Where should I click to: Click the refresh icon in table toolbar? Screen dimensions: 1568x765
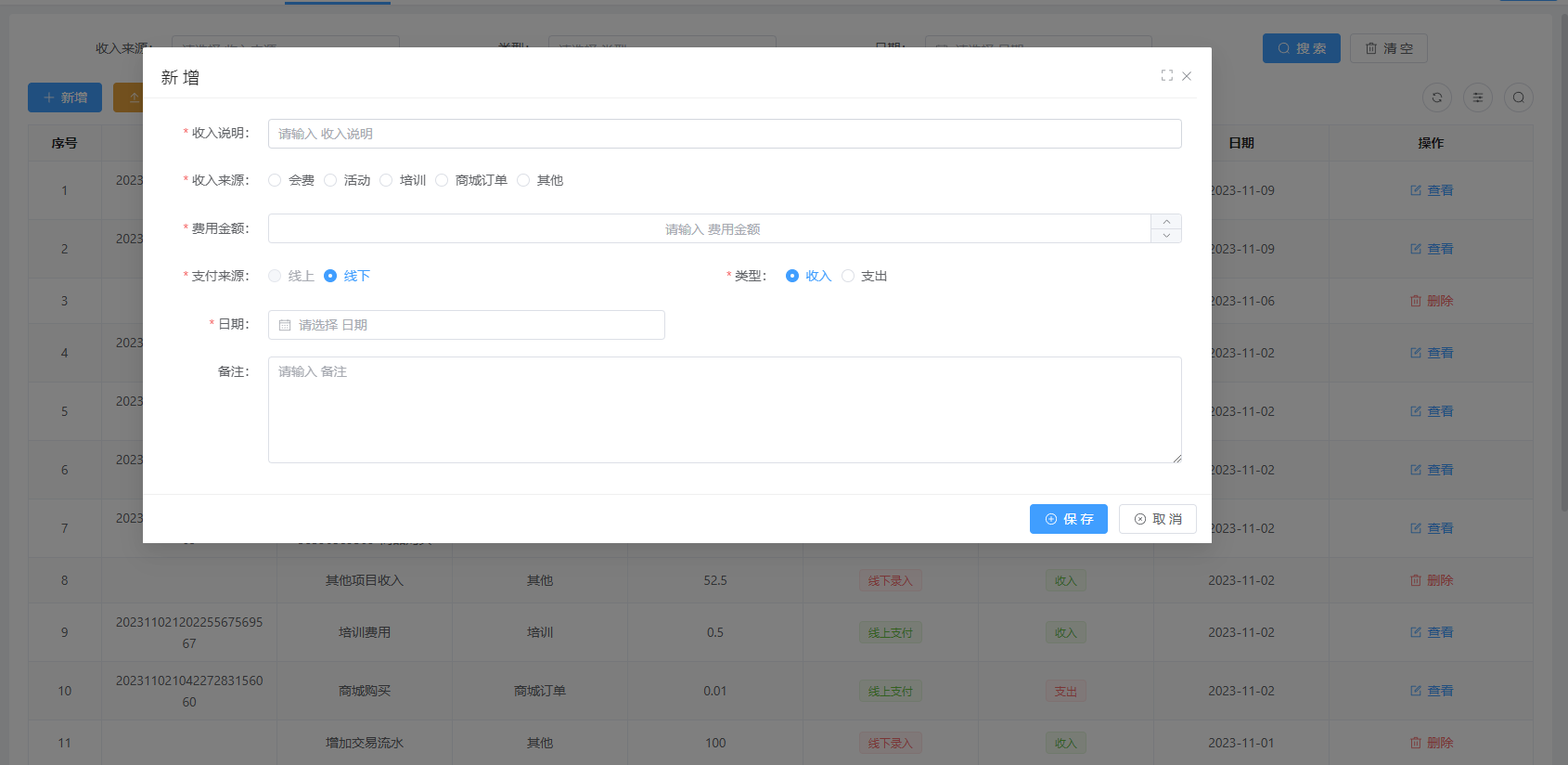(1437, 97)
